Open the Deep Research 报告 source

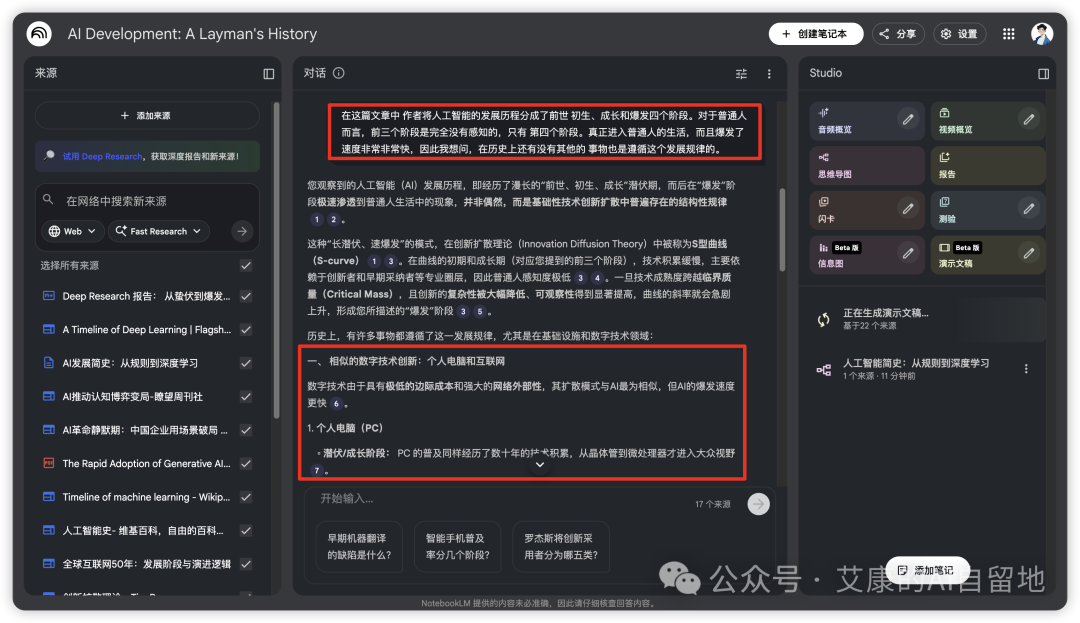coord(147,296)
